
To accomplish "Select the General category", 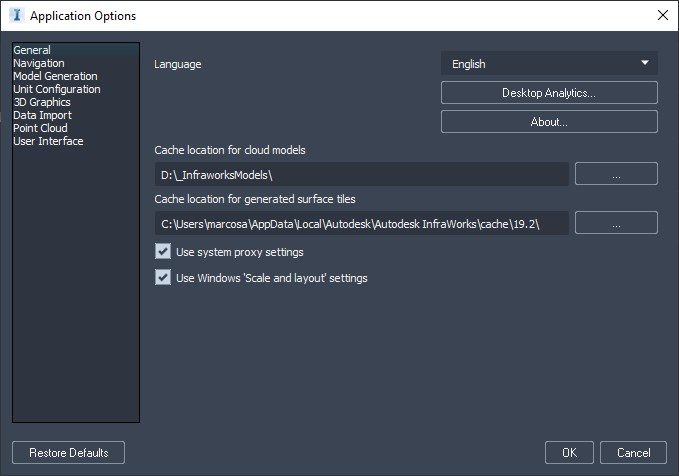I will (32, 50).
